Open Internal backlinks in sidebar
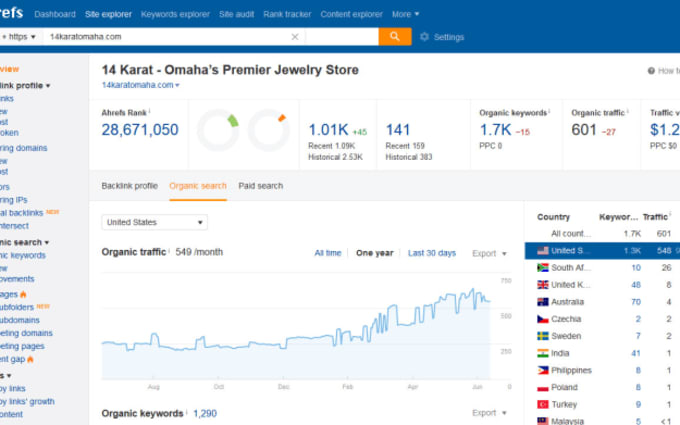The height and width of the screenshot is (425, 680). (21, 213)
